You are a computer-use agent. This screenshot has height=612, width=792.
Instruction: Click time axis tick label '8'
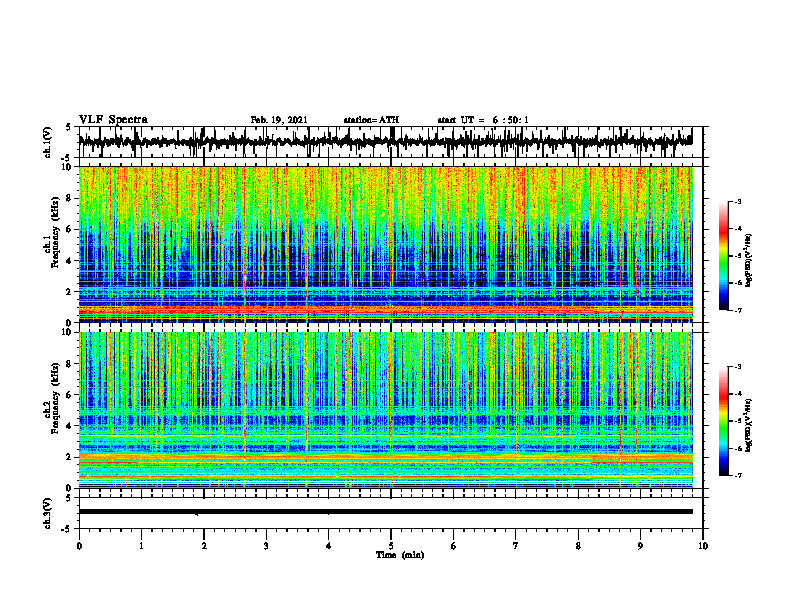click(578, 546)
